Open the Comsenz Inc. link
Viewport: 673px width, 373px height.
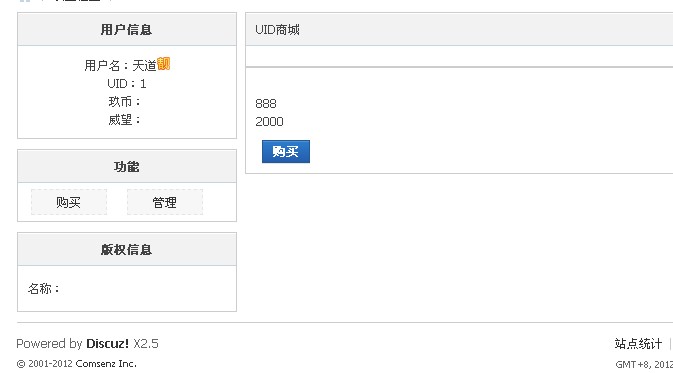click(106, 364)
